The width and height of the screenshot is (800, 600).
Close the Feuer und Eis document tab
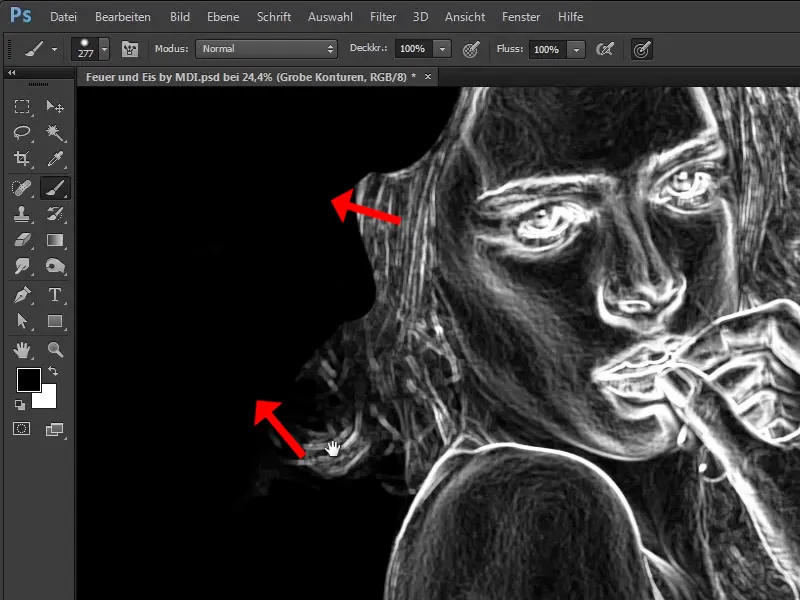pyautogui.click(x=428, y=77)
